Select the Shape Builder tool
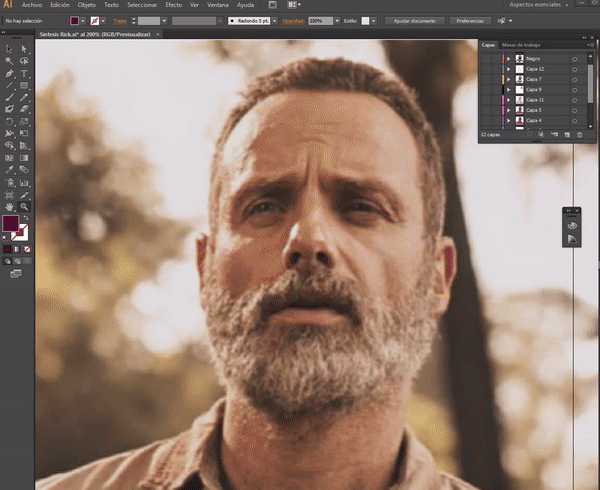This screenshot has width=600, height=490. pos(9,145)
